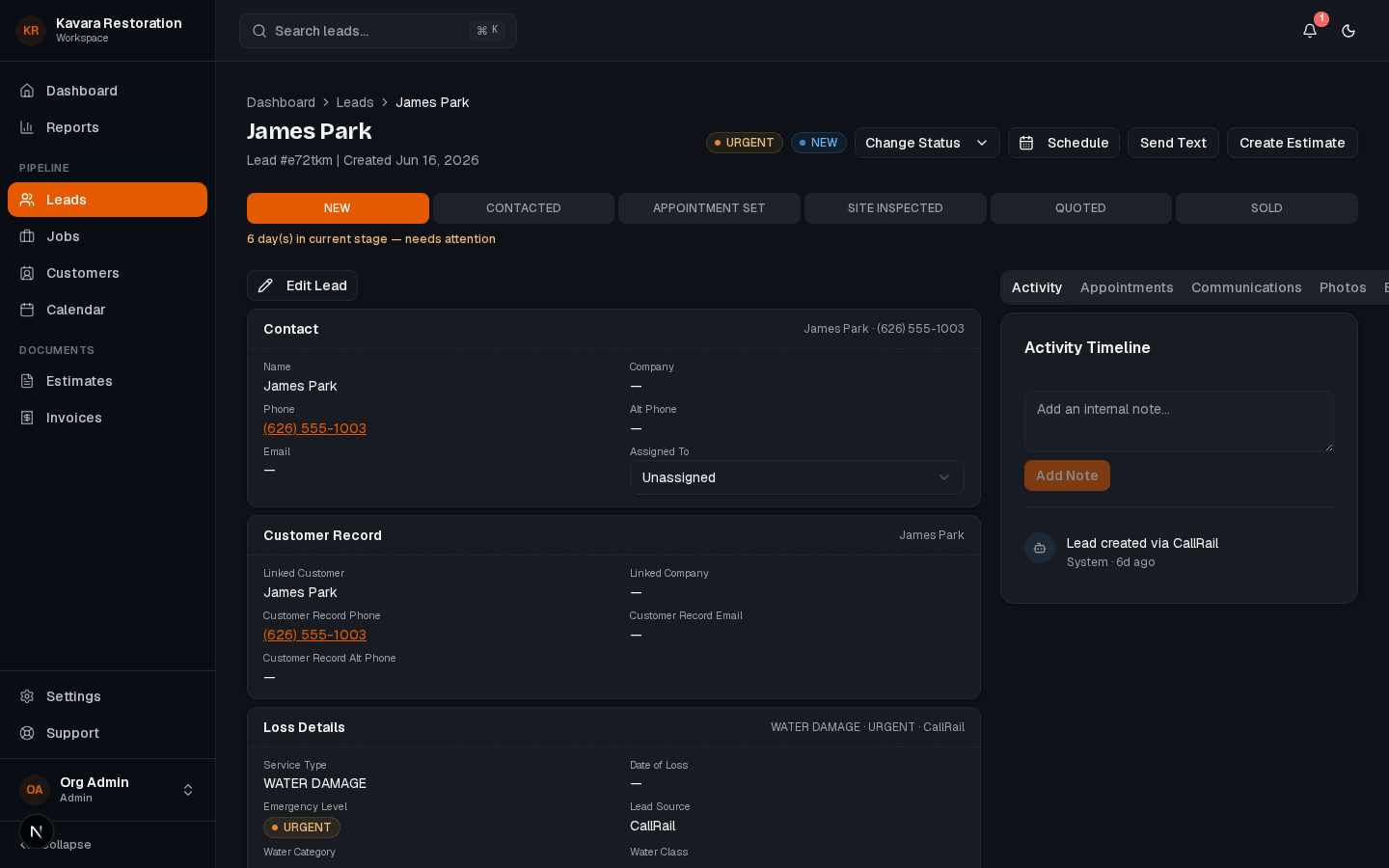The width and height of the screenshot is (1389, 868).
Task: Click the KR workspace avatar
Action: pos(31,31)
